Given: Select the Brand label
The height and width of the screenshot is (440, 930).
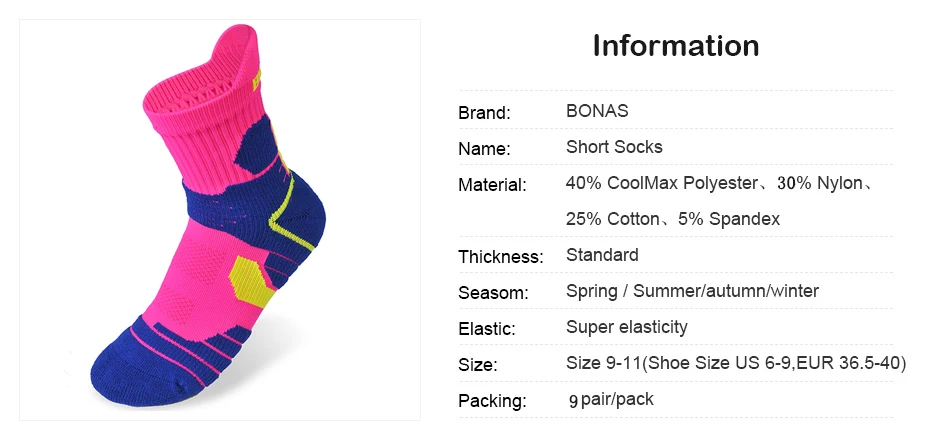Looking at the screenshot, I should (484, 113).
